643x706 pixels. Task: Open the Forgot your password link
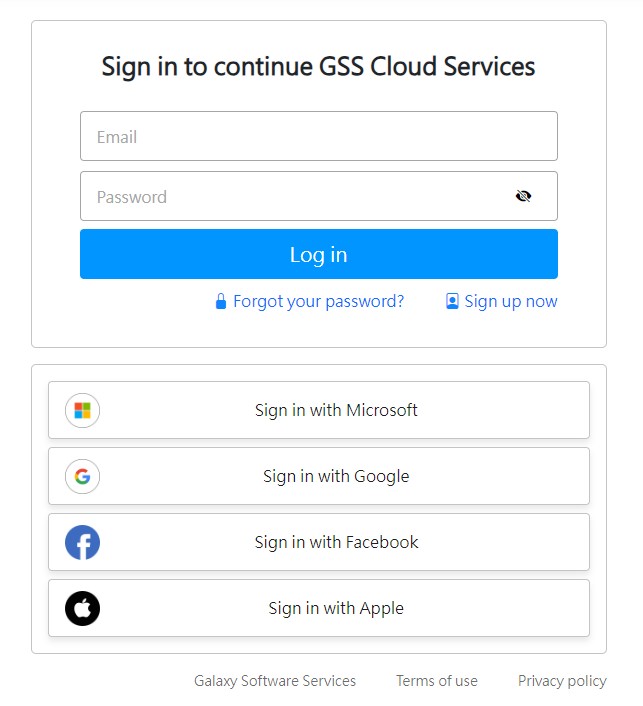coord(318,302)
